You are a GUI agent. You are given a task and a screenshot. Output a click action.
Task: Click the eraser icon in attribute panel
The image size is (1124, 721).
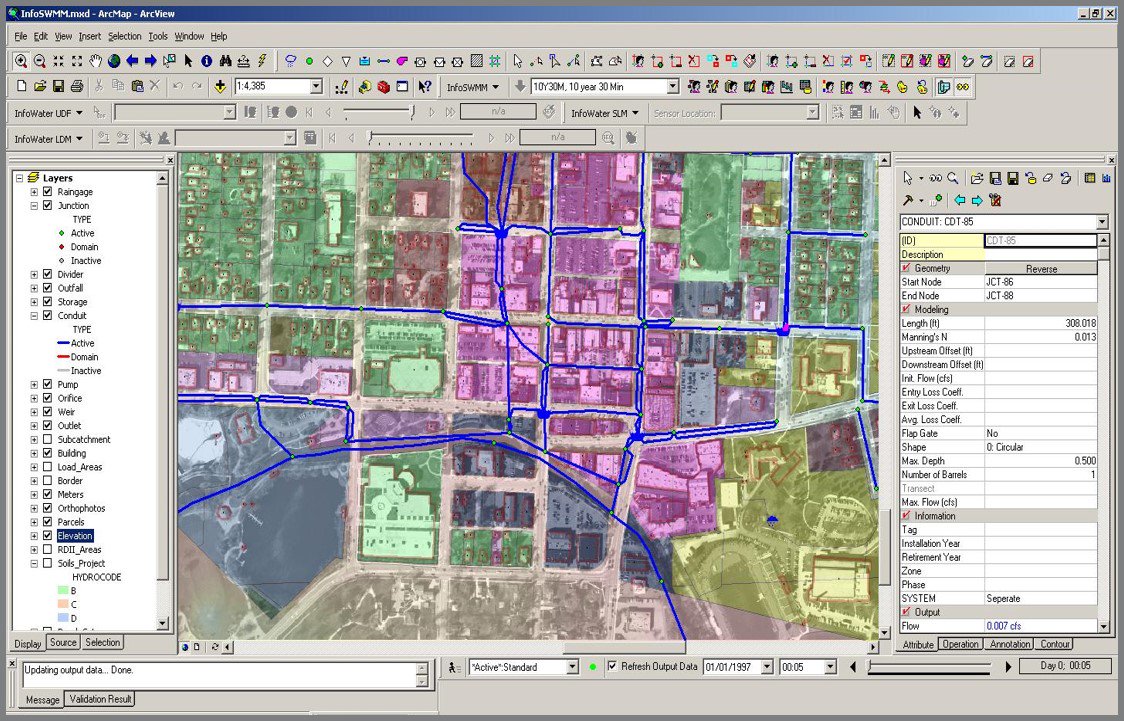pos(1047,178)
